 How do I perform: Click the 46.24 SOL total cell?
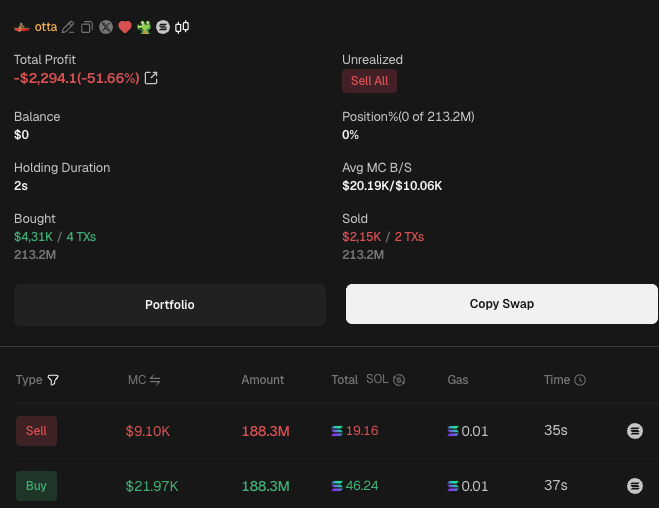click(x=355, y=486)
